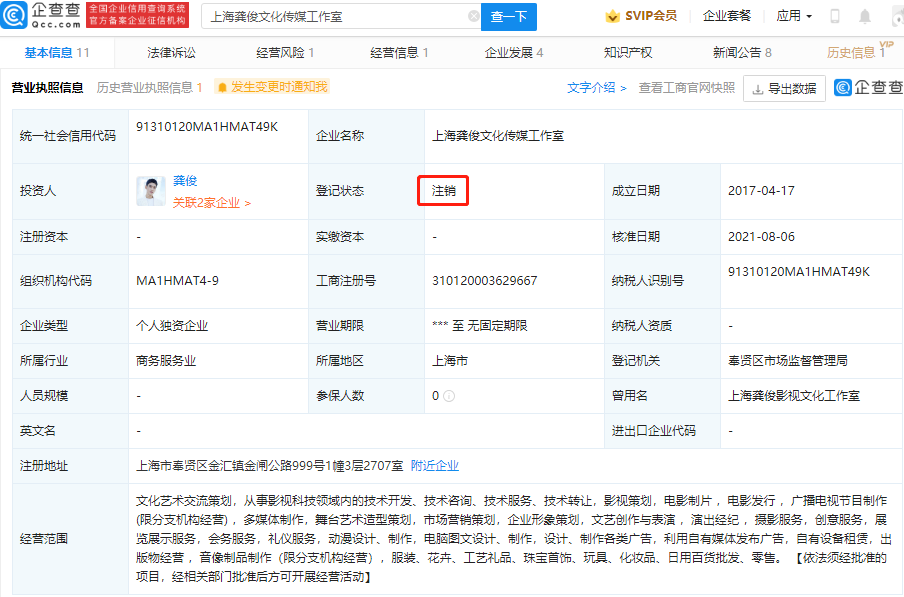Select 历史营业执照信息 sub-tab
Image resolution: width=904 pixels, height=597 pixels.
149,88
